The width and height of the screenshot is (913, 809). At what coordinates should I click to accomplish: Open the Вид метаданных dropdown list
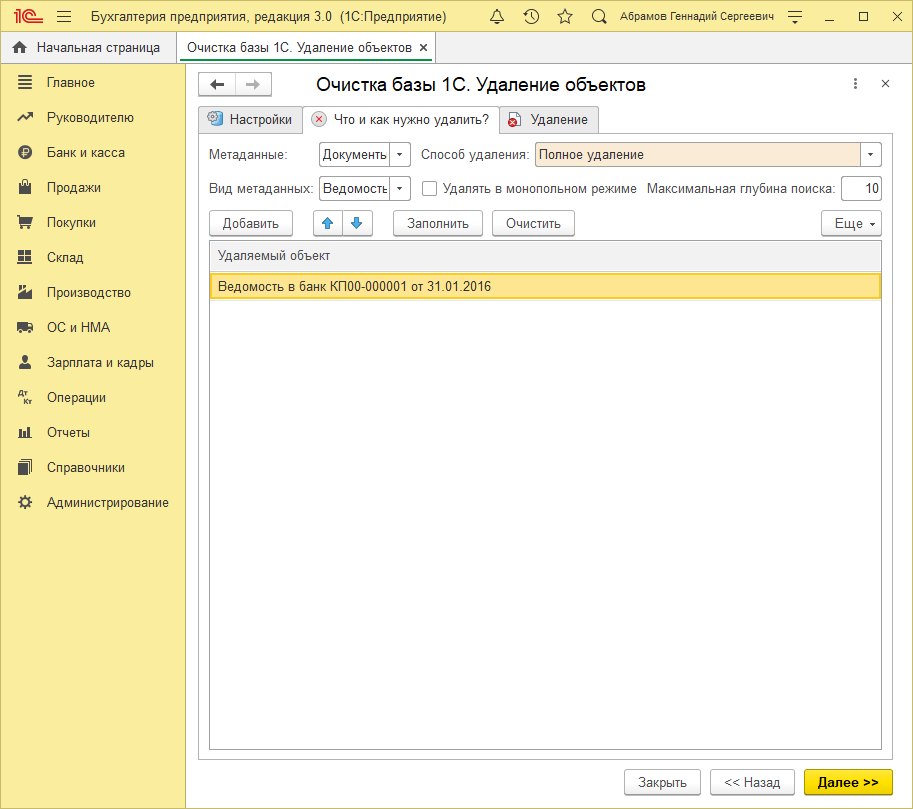click(400, 188)
